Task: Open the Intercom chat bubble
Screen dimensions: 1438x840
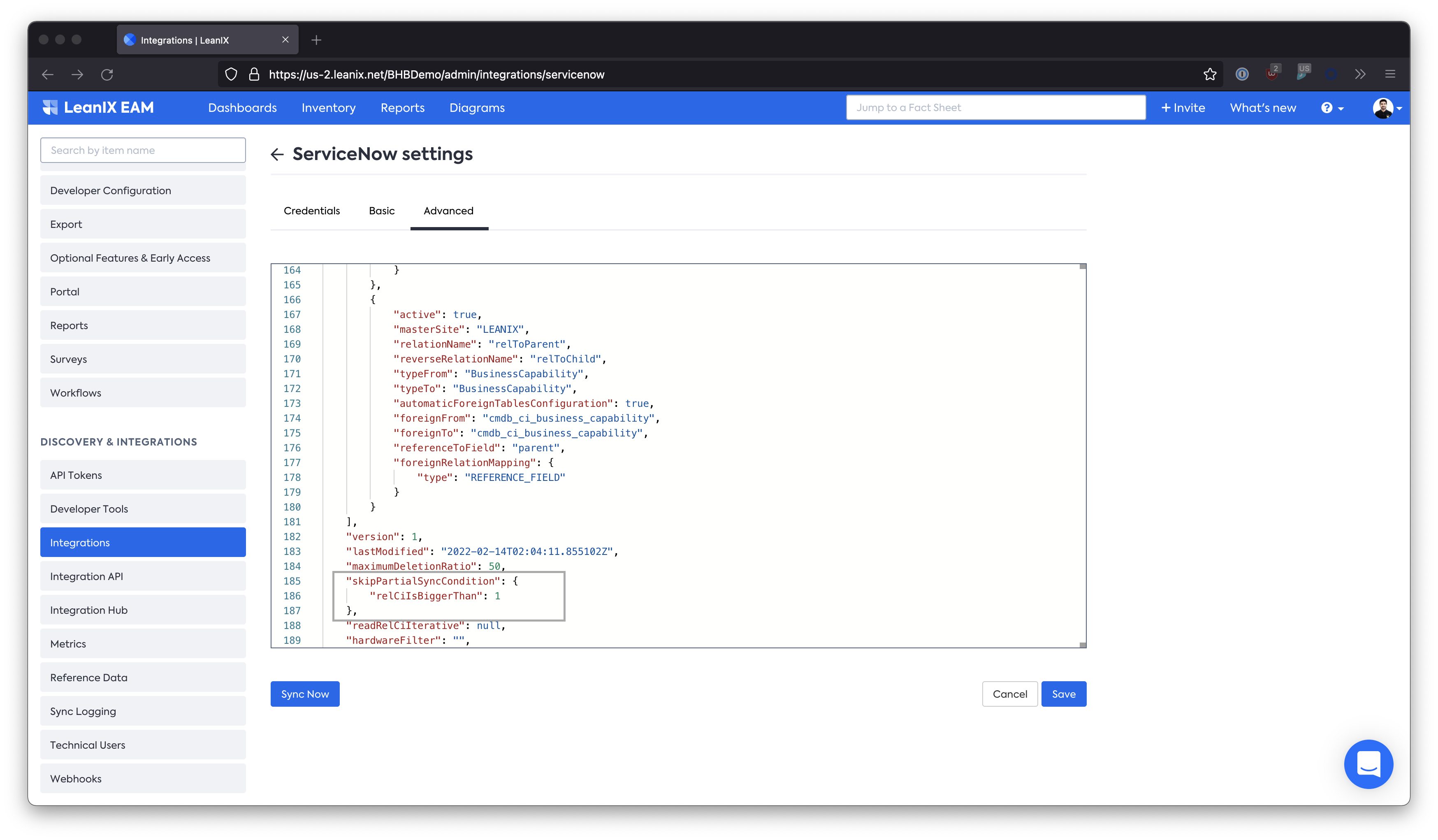Action: [1368, 763]
